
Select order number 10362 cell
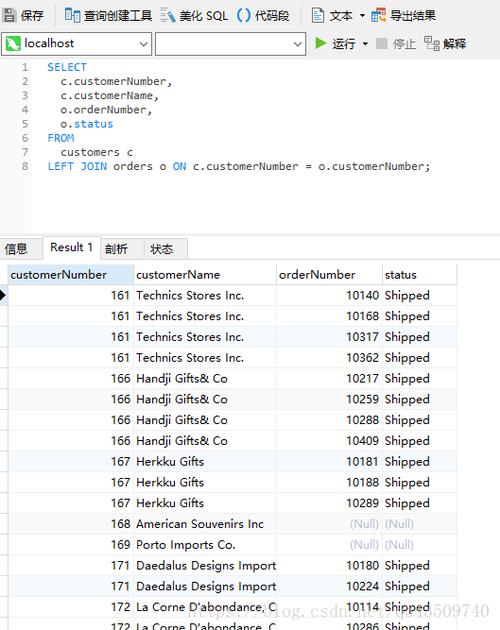(x=329, y=358)
